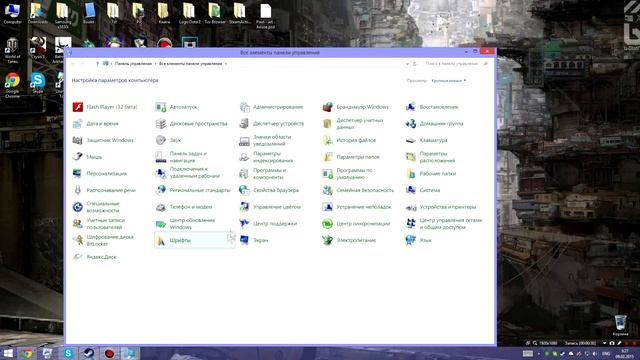This screenshot has width=640, height=360.
Task: Open Свойства браузера item
Action: click(x=269, y=191)
